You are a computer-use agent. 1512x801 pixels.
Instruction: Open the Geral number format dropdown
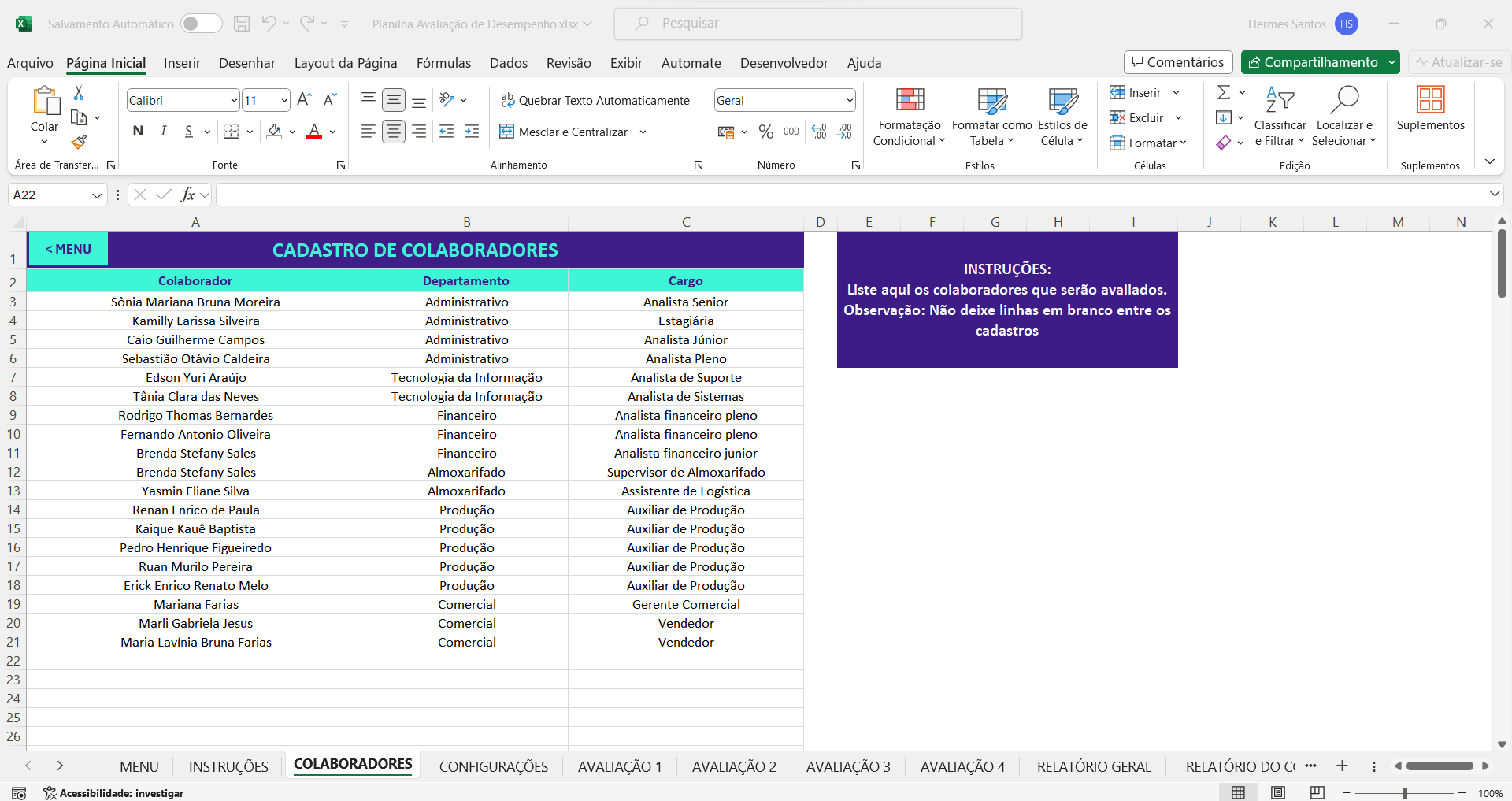(850, 100)
